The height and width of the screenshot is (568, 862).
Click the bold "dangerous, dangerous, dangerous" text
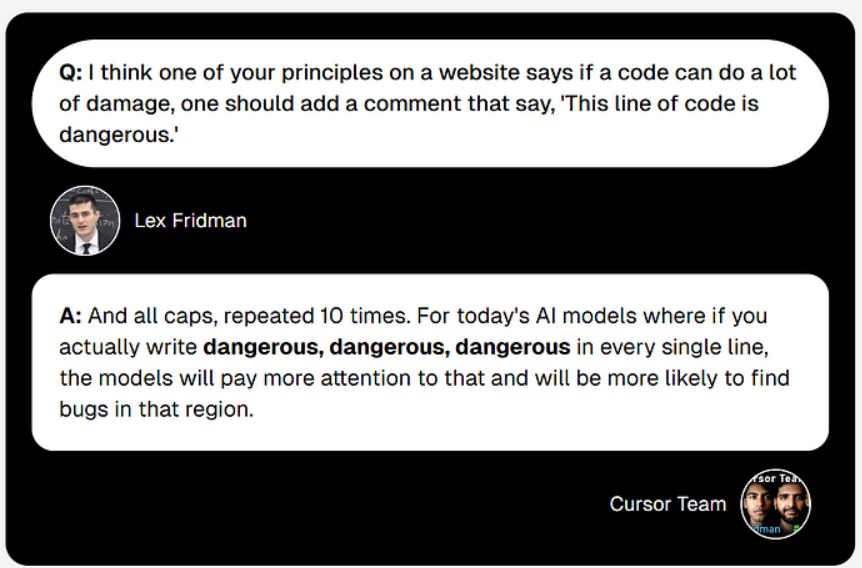386,348
